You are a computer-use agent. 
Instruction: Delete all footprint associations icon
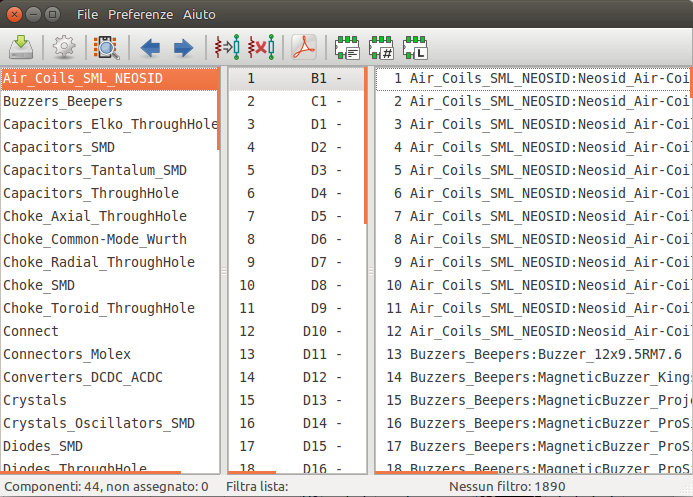[261, 47]
